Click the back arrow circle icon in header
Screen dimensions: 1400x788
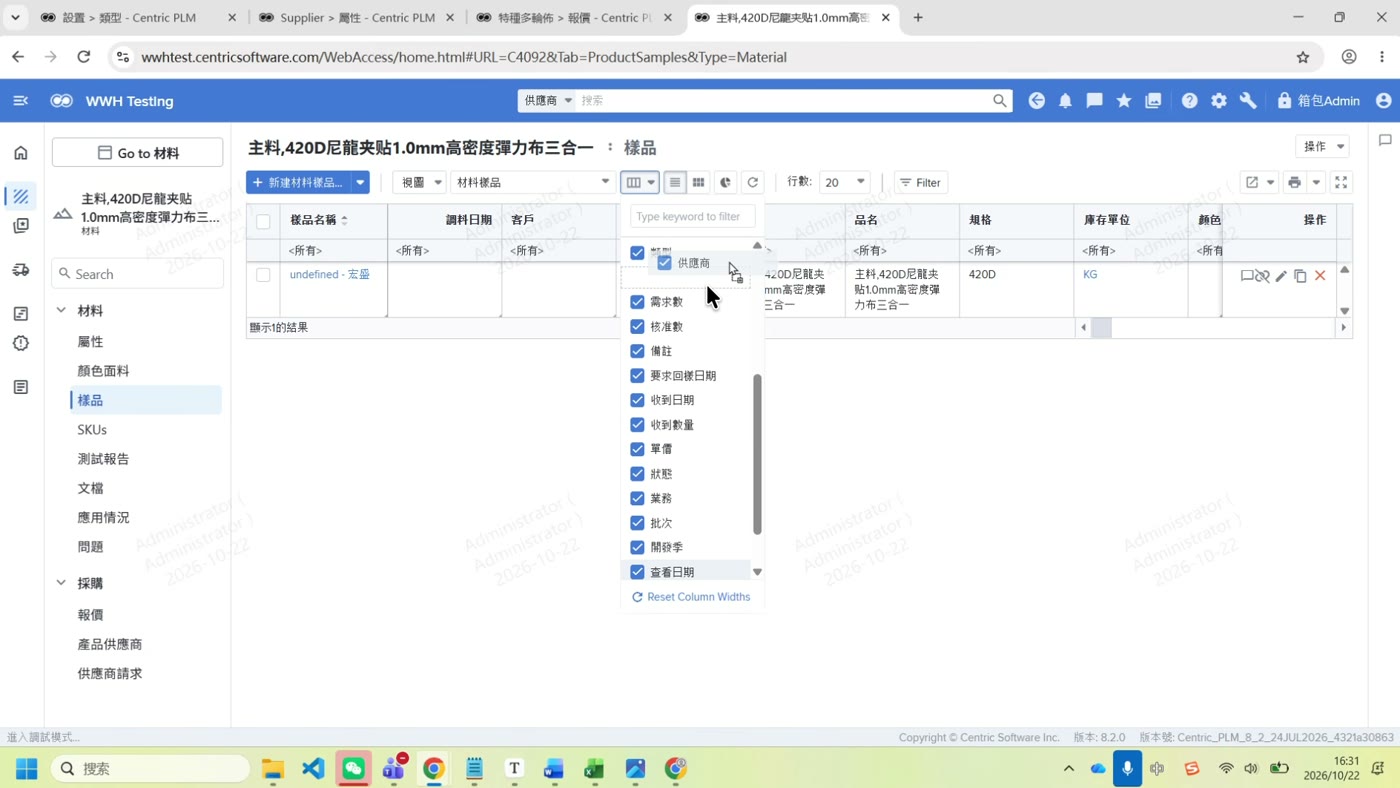[1036, 101]
